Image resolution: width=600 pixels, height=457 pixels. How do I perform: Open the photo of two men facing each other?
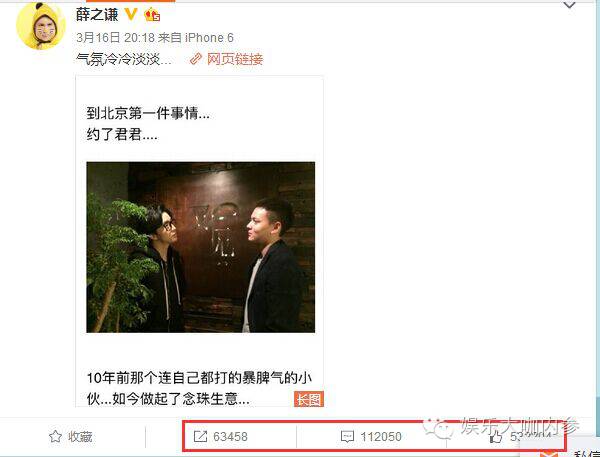(201, 247)
